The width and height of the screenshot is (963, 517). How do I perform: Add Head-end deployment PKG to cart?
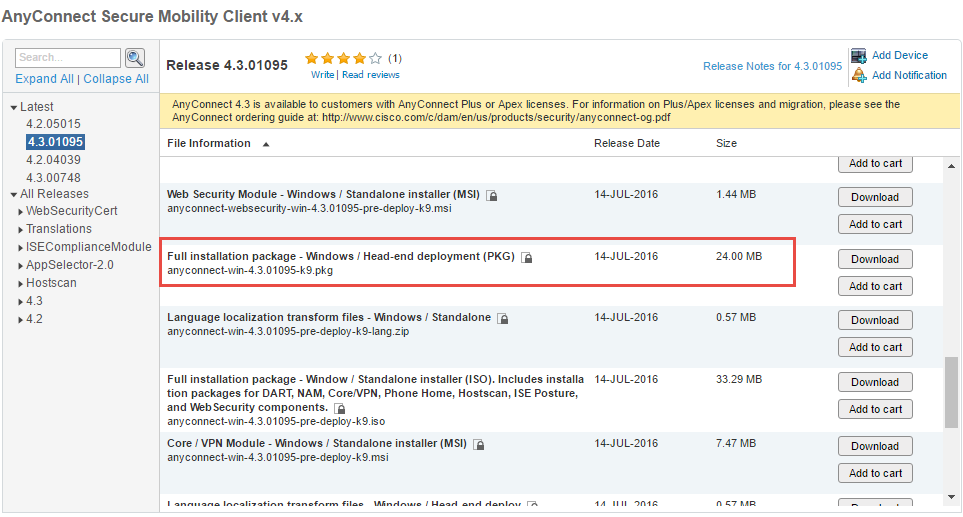coord(875,286)
